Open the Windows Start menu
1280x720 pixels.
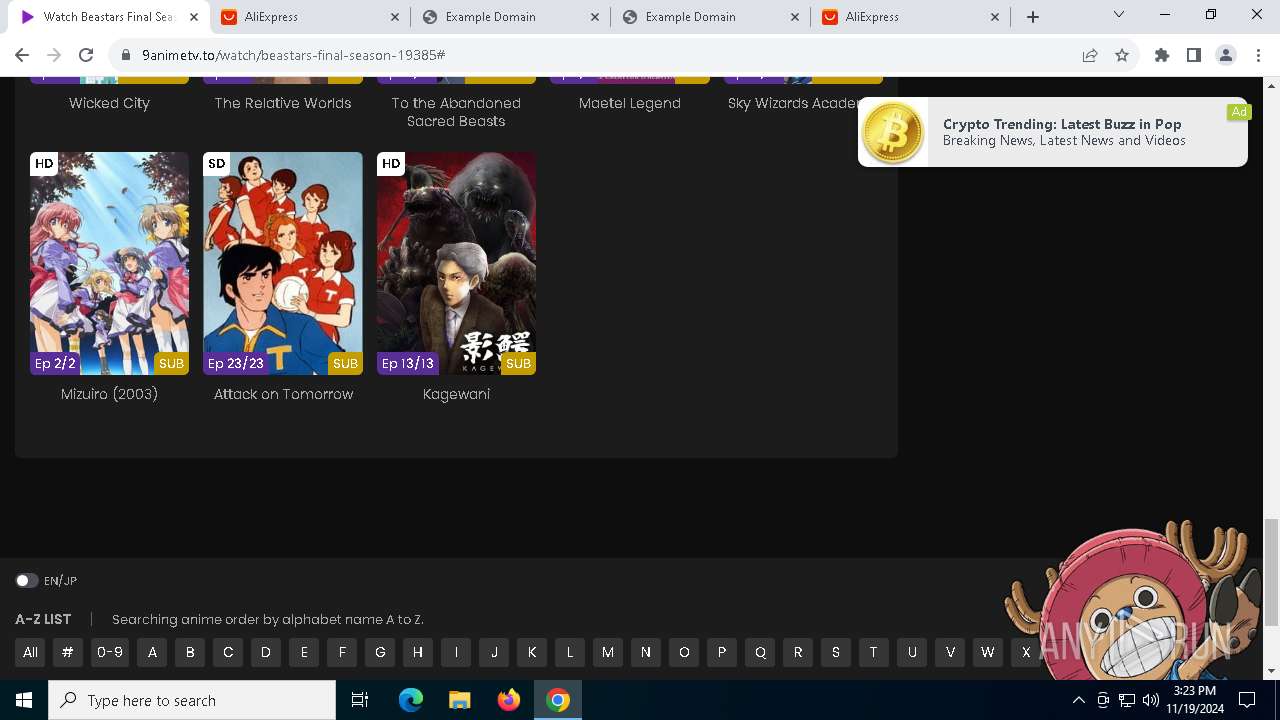pos(24,700)
